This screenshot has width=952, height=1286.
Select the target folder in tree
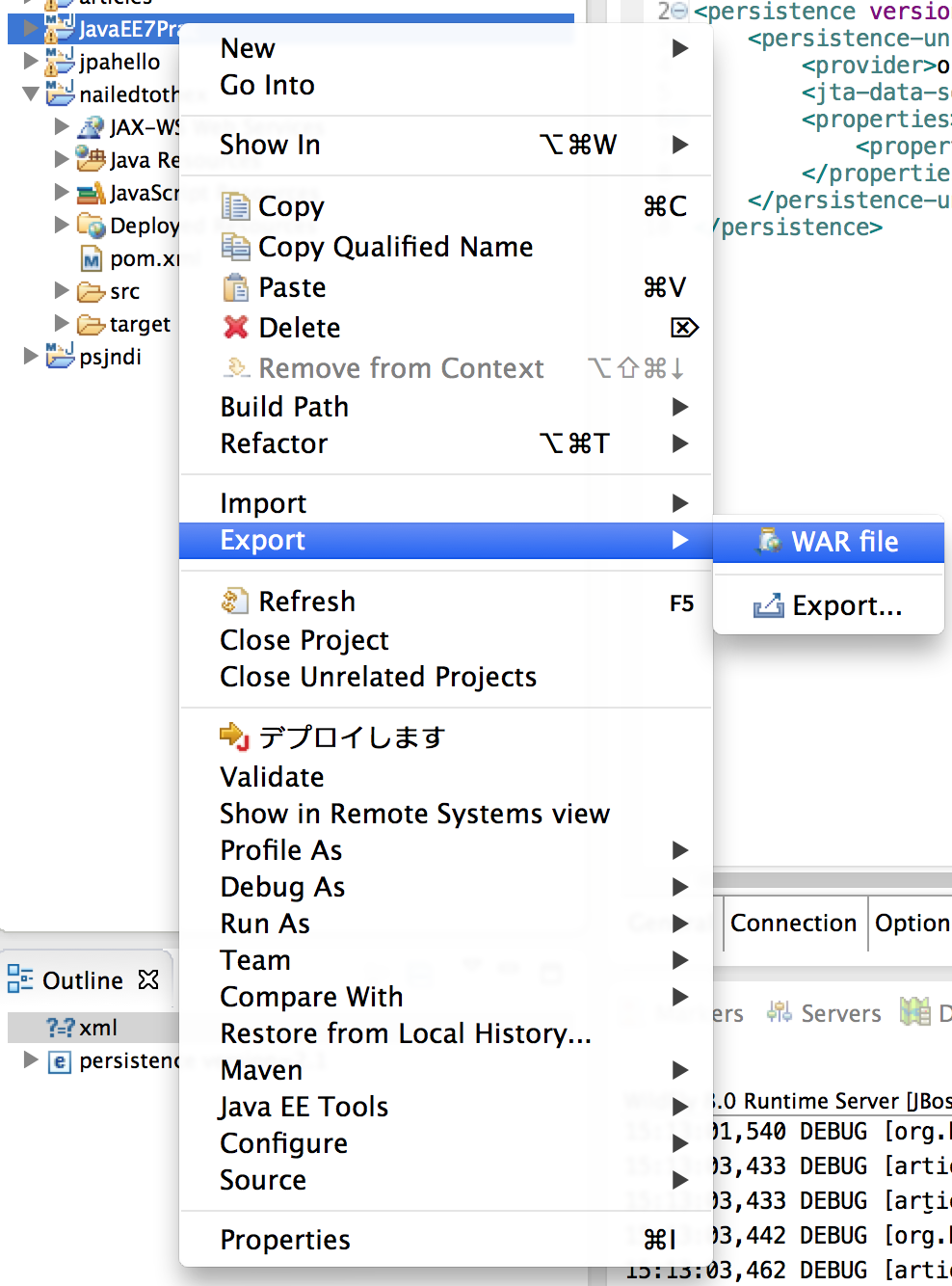pos(140,324)
